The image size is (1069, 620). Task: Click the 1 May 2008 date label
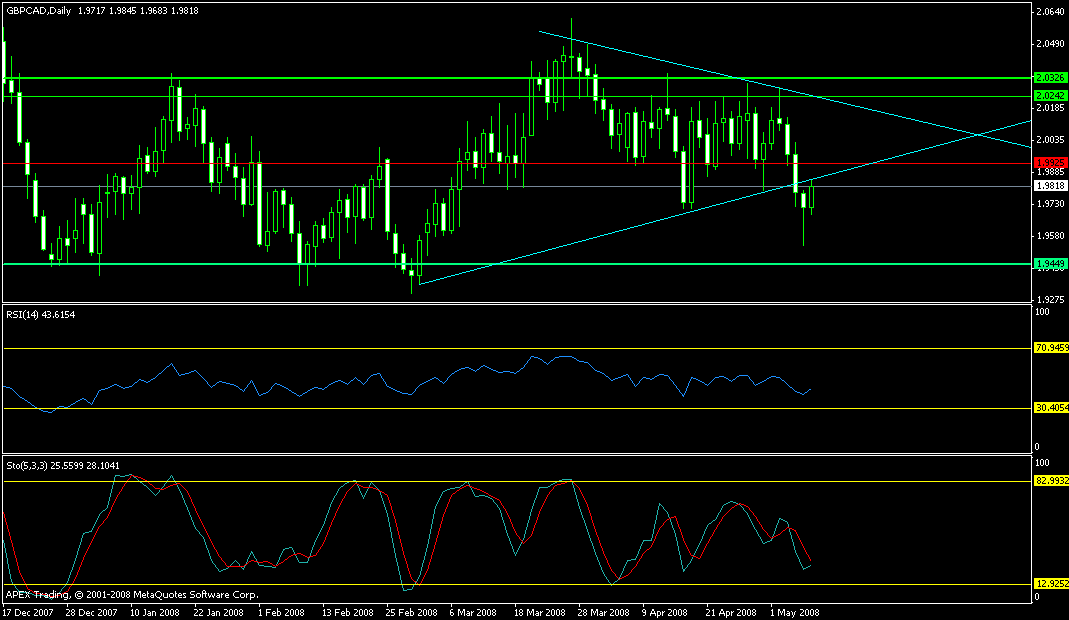point(795,611)
